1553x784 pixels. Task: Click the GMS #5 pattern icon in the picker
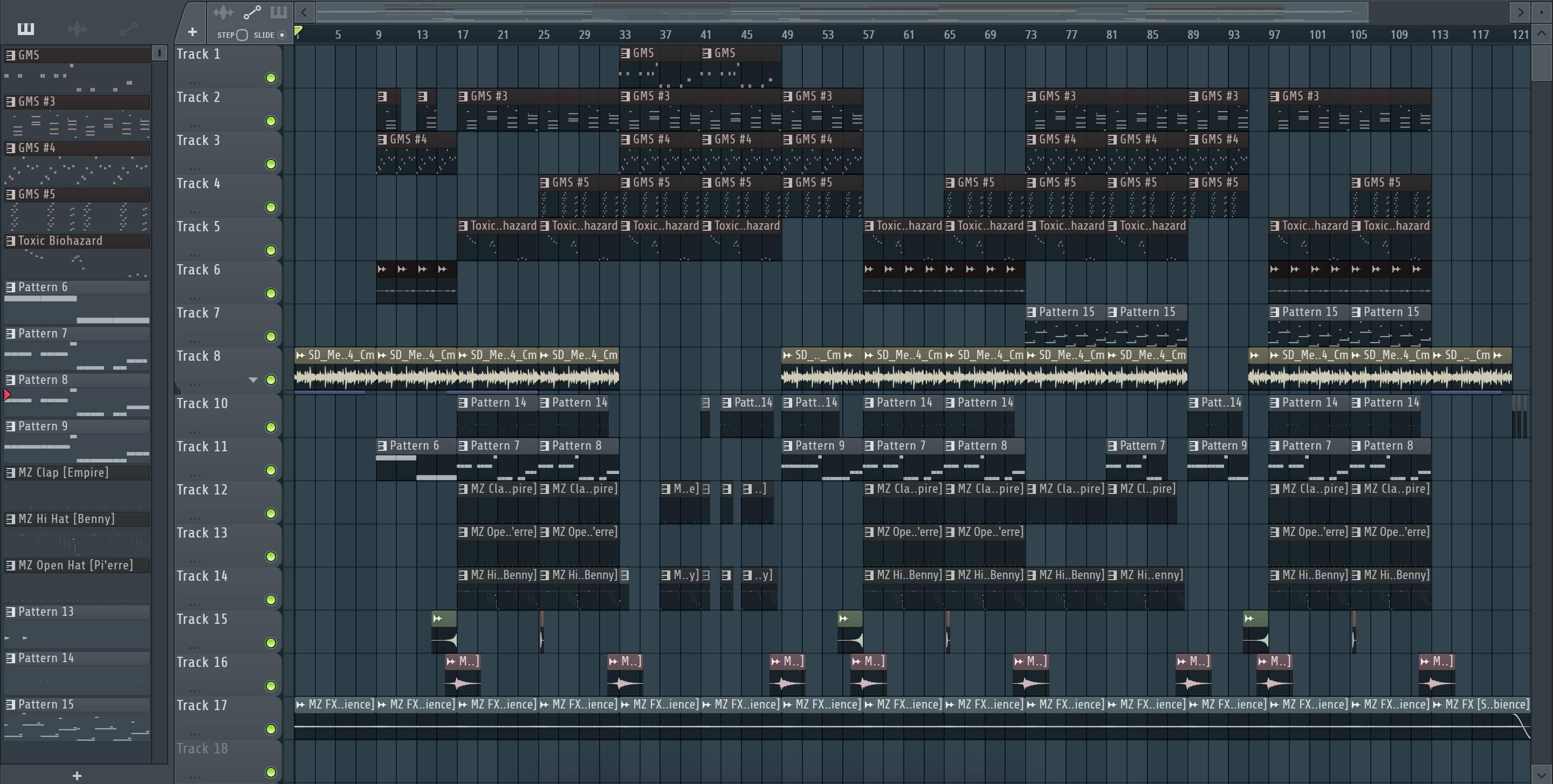click(10, 195)
